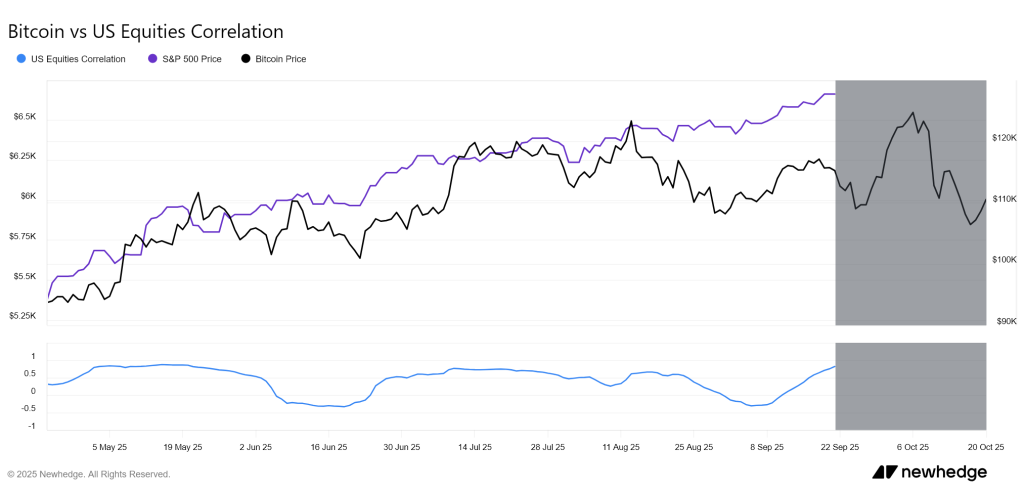
Task: Click the black Bitcoin Price legend dot
Action: [x=246, y=59]
